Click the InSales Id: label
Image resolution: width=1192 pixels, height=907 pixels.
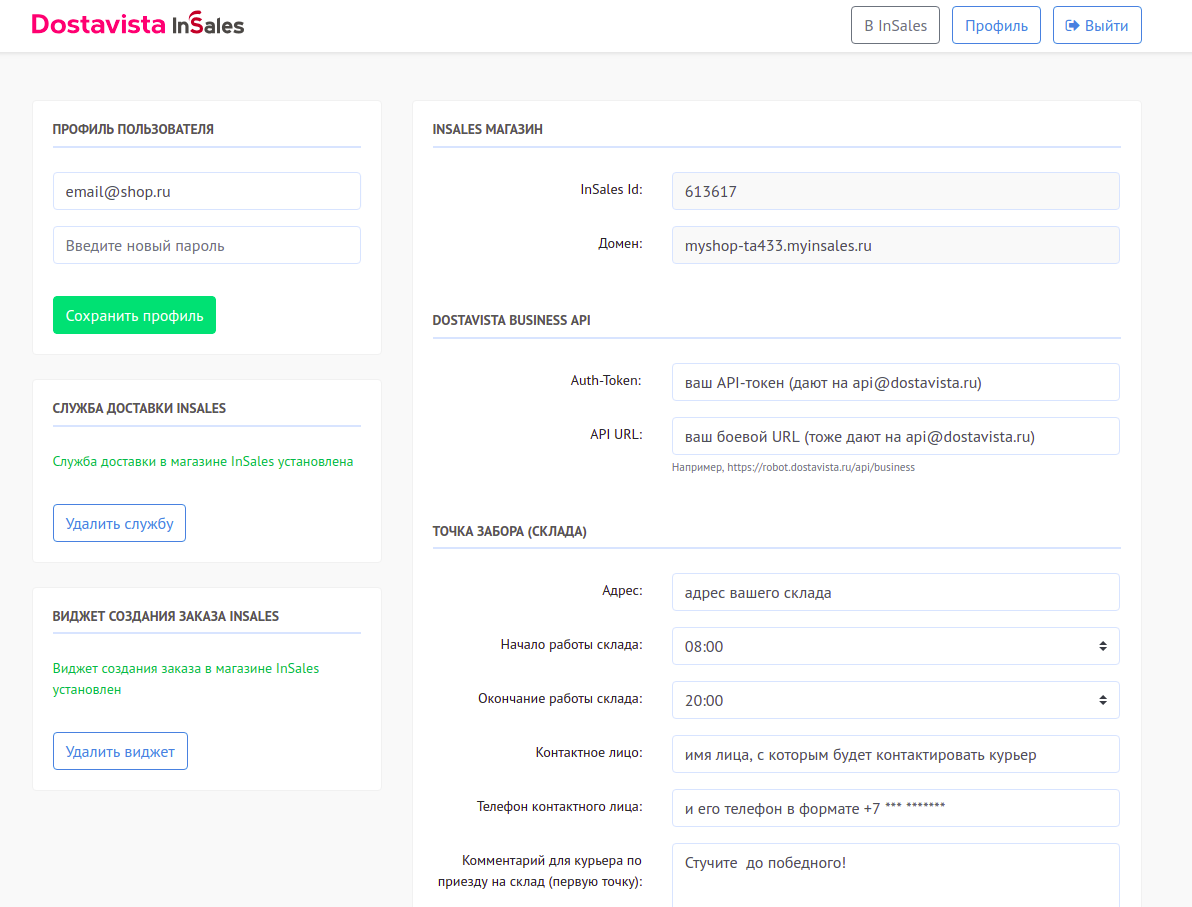click(x=611, y=189)
